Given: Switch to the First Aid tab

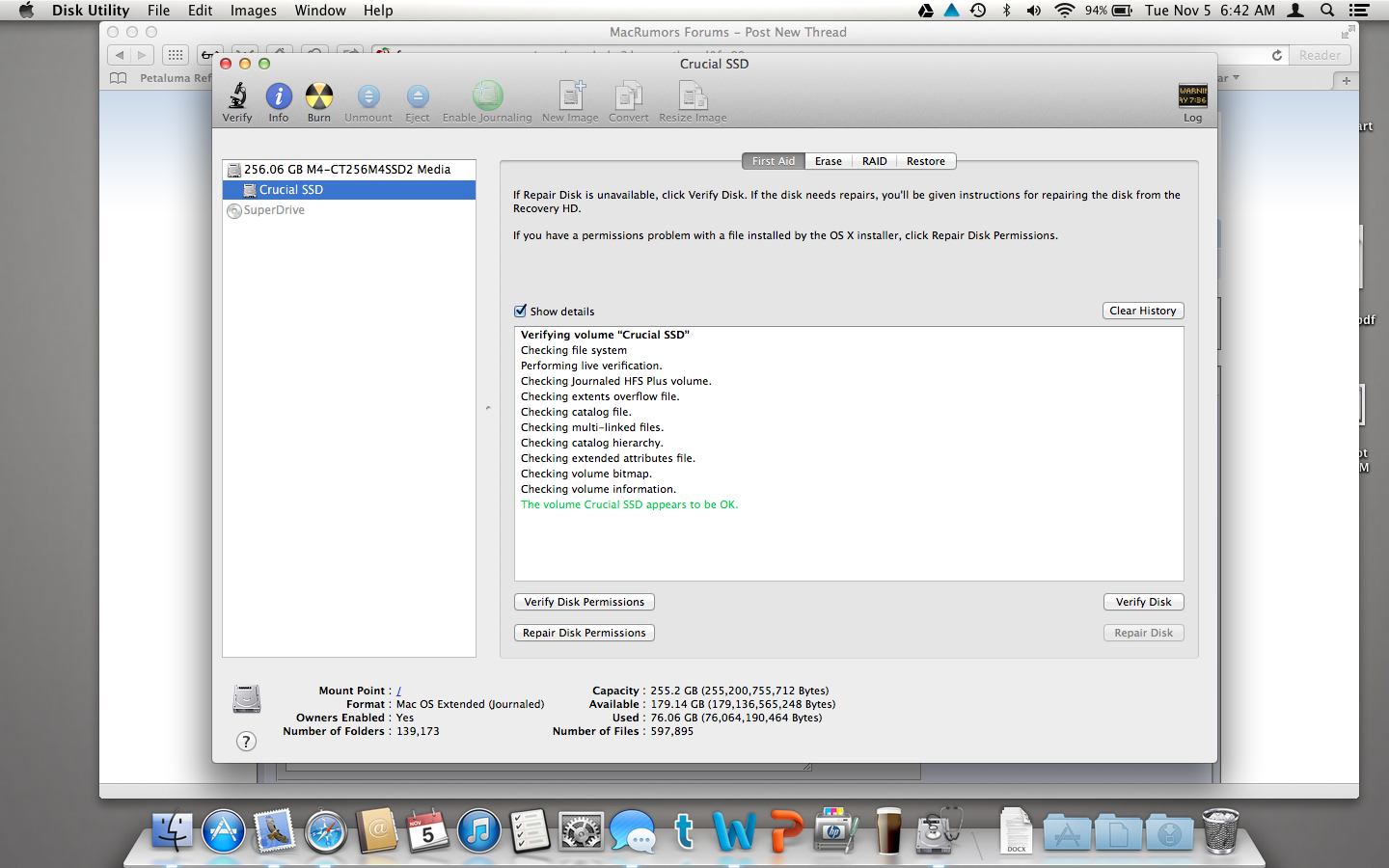Looking at the screenshot, I should click(x=774, y=161).
